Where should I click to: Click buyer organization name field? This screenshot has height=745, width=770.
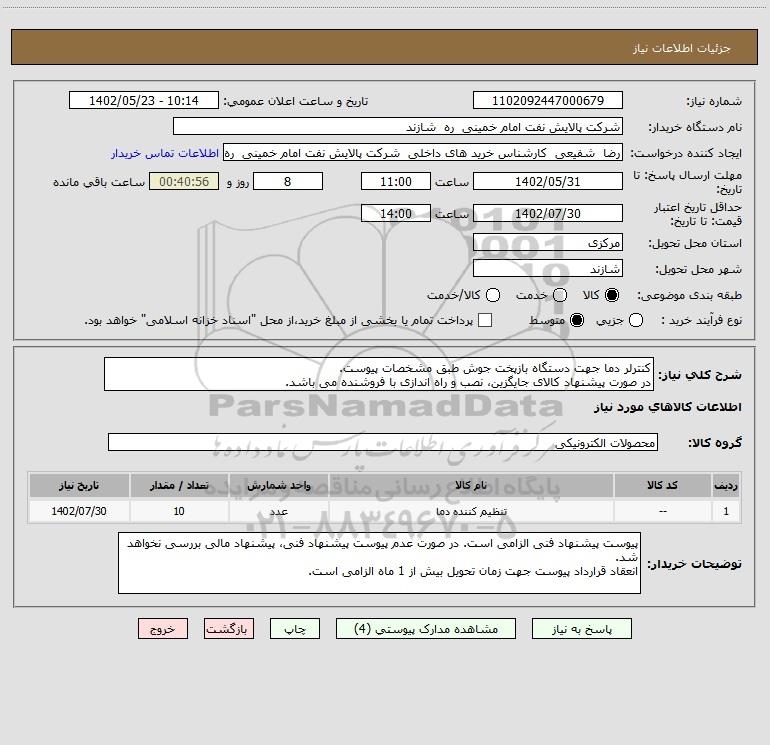click(x=398, y=126)
